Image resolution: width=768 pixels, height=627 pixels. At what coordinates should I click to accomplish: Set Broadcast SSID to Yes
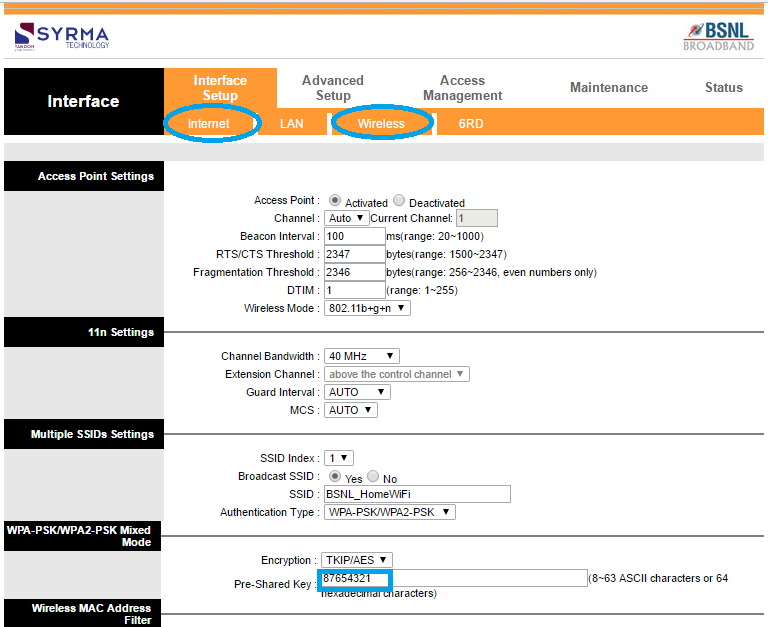point(335,476)
